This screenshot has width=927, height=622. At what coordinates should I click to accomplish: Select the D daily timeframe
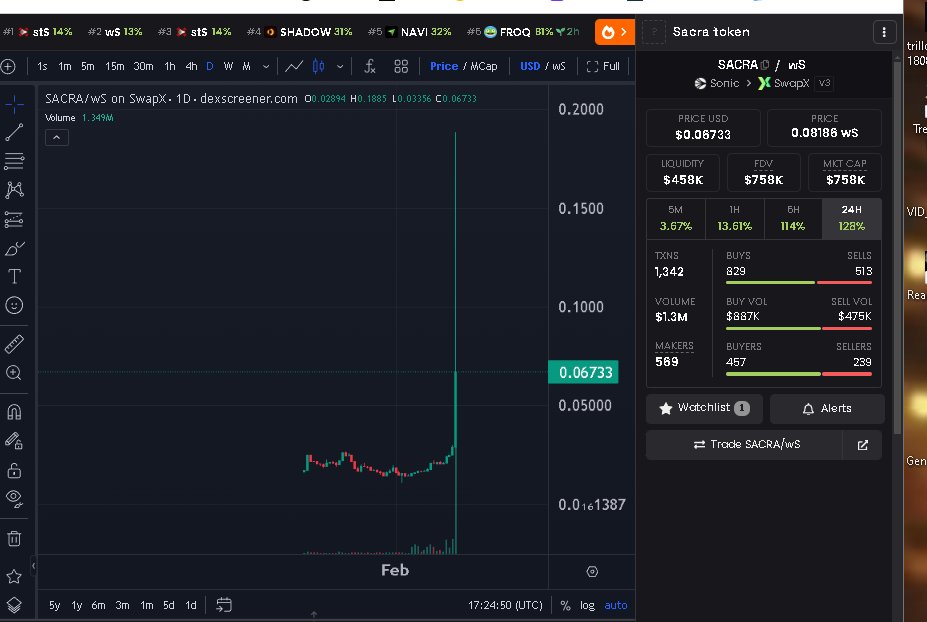pyautogui.click(x=210, y=66)
